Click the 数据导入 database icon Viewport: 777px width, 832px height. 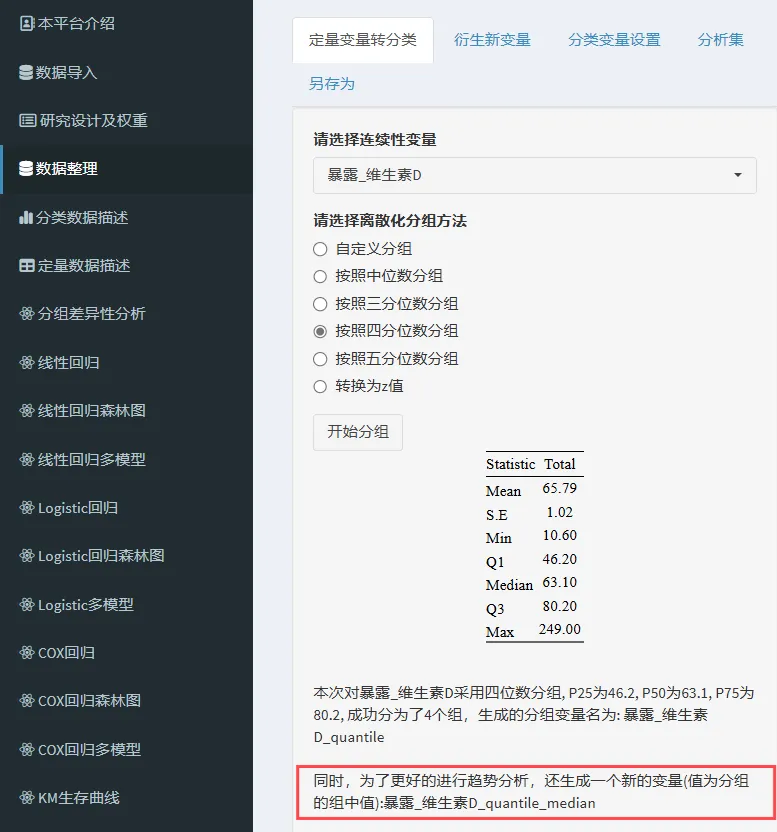tap(25, 72)
